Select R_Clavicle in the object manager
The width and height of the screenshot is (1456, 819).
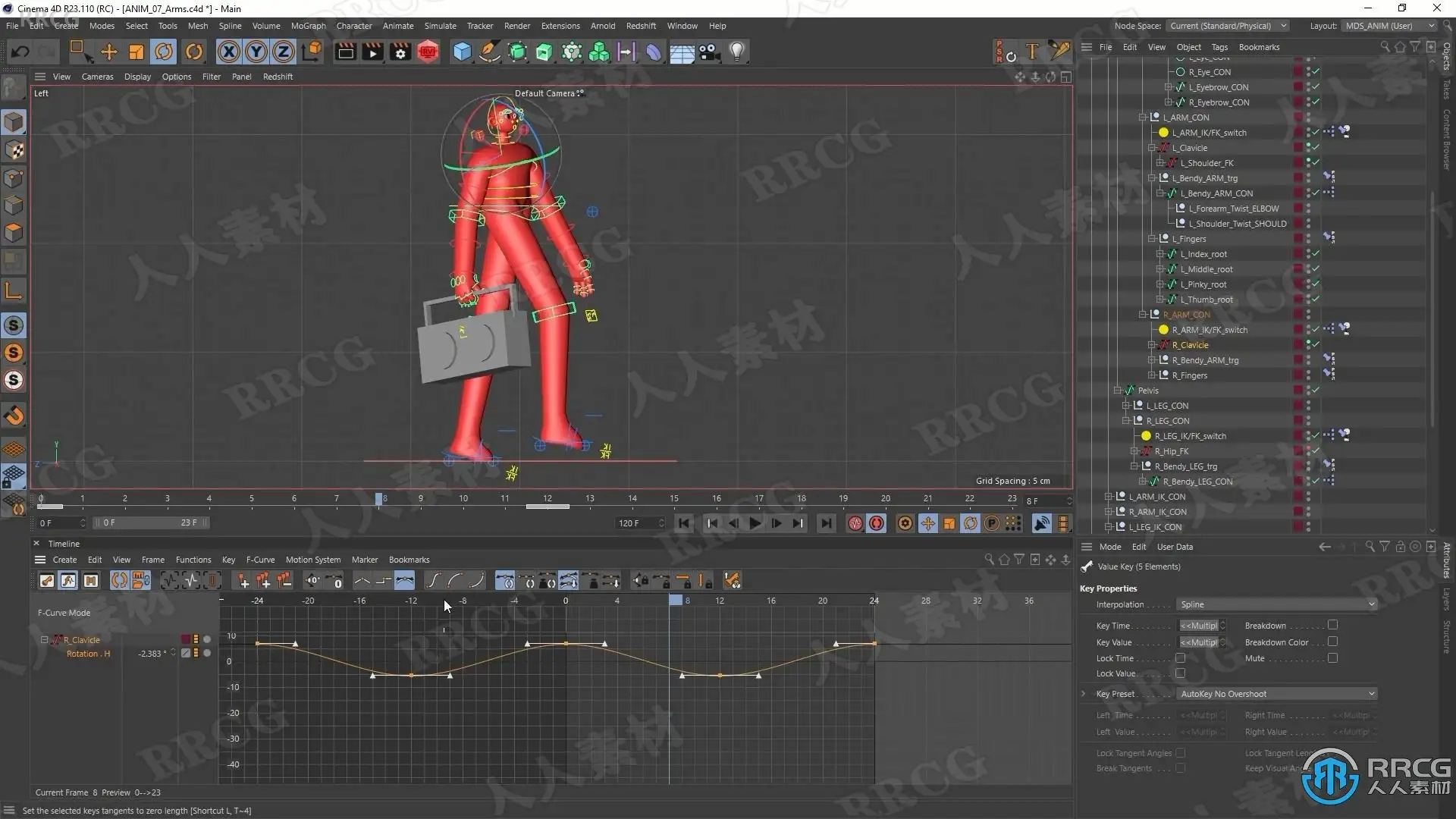point(1190,345)
